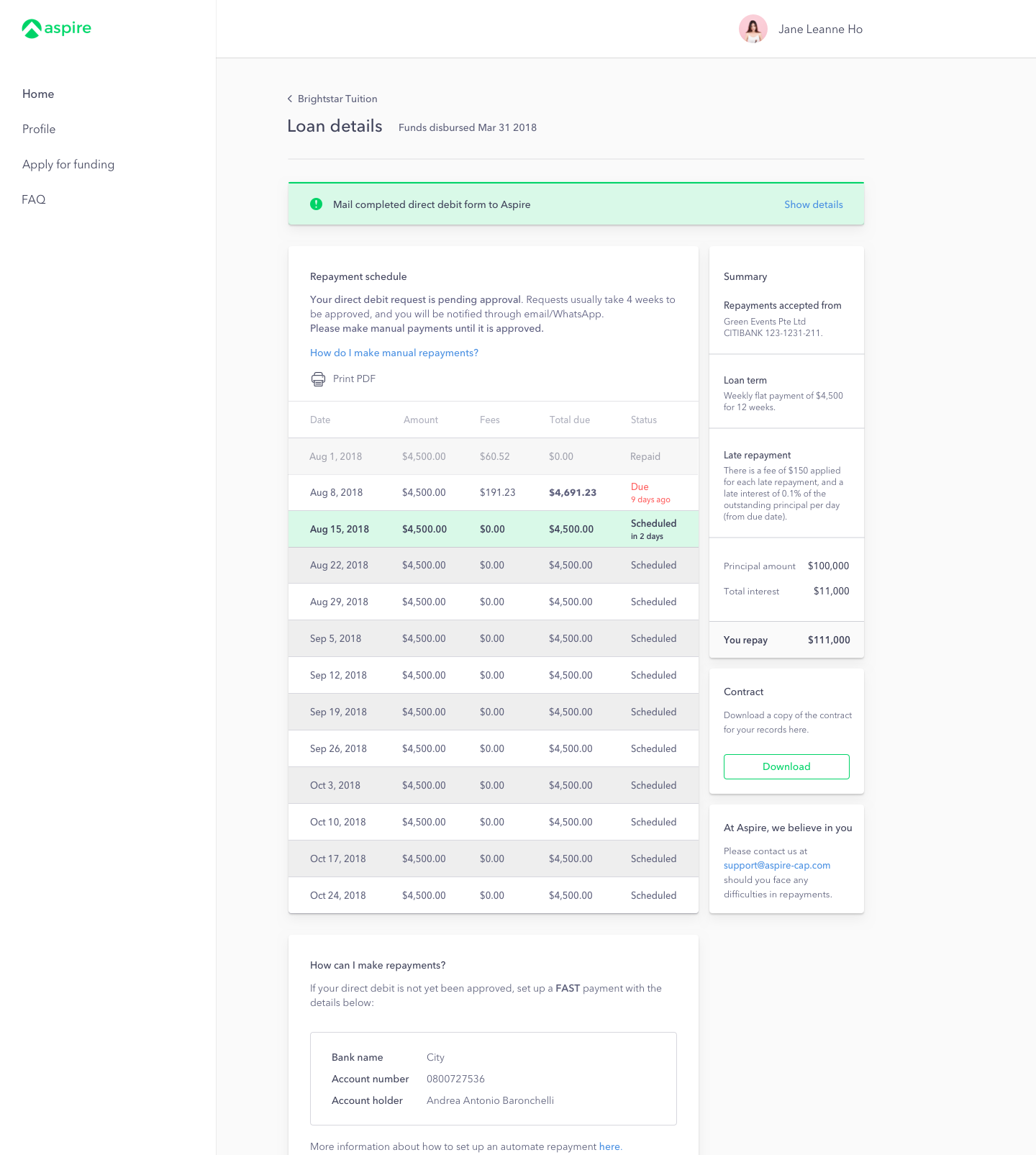Screen dimensions: 1036x1155
Task: Click the Loan term heading
Action: click(745, 380)
